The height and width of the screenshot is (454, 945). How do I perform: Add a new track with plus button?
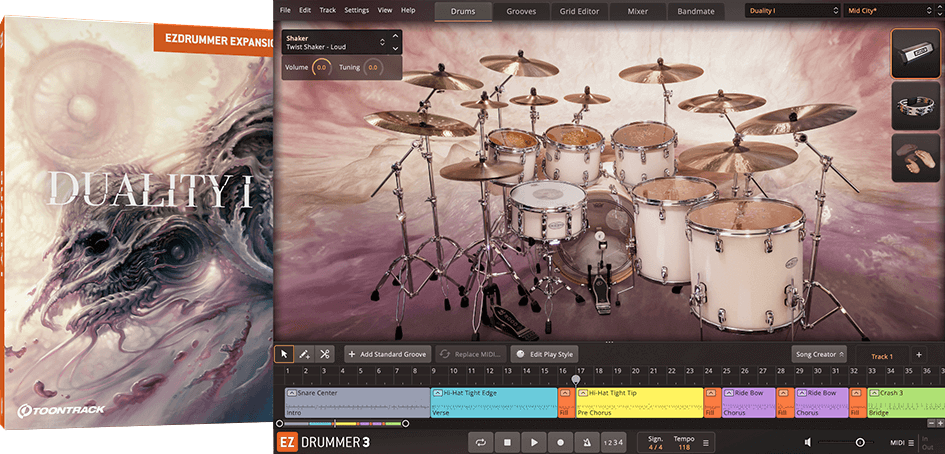point(919,355)
